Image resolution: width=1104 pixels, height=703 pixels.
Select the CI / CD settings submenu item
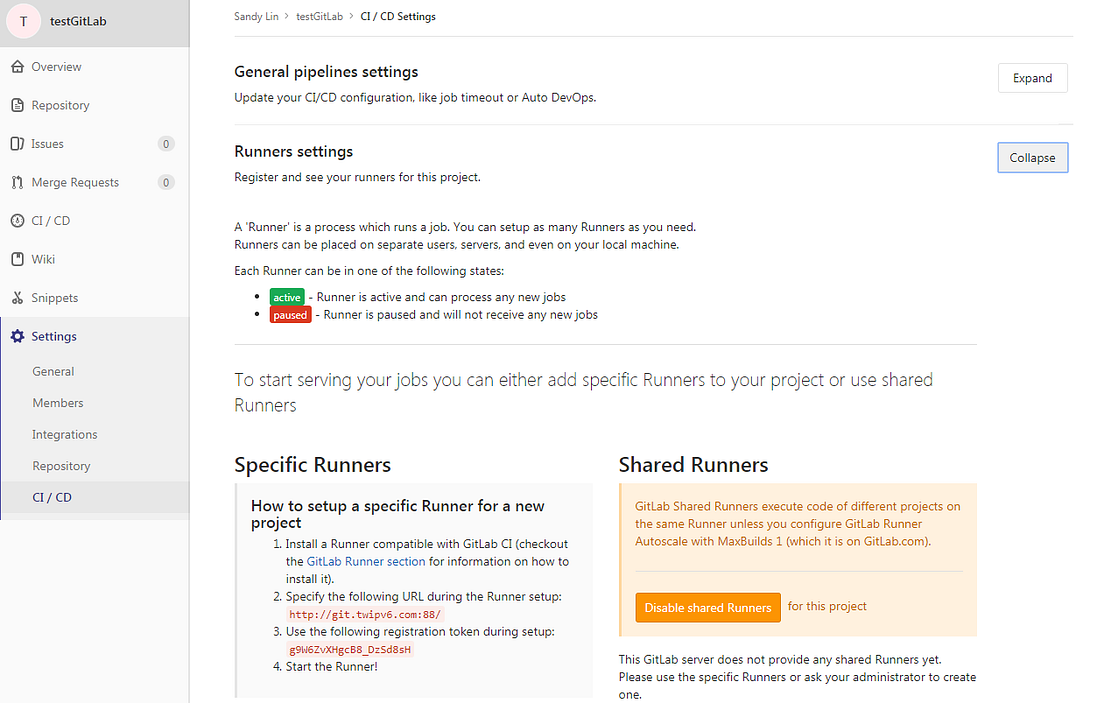point(52,497)
